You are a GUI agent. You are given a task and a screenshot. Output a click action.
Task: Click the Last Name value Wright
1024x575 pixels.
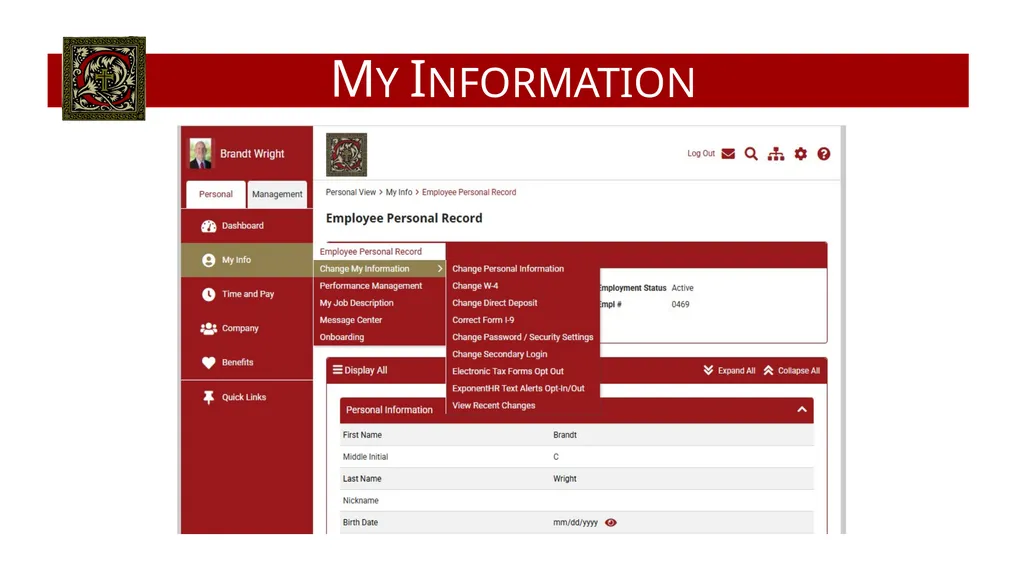coord(565,478)
